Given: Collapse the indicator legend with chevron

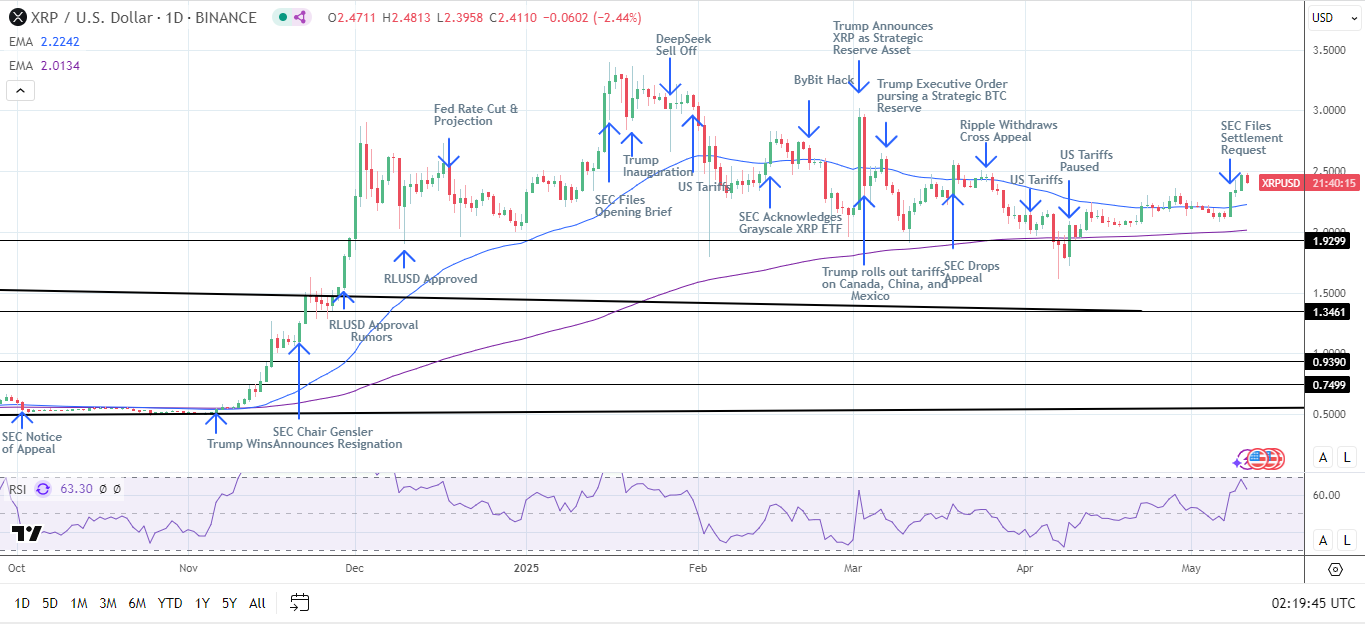Looking at the screenshot, I should pyautogui.click(x=20, y=91).
